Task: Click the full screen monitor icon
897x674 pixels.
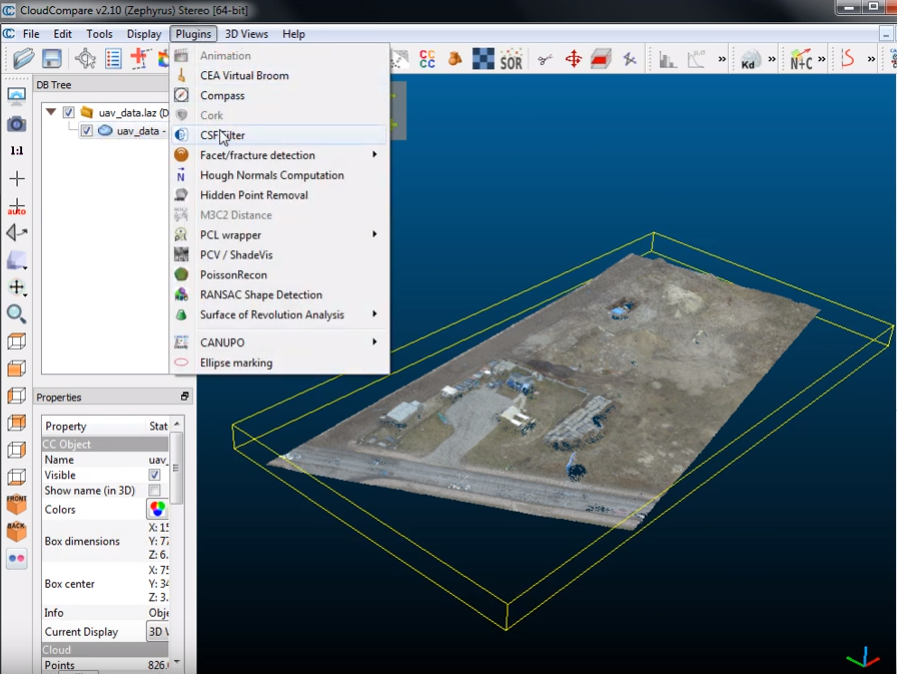Action: click(x=17, y=96)
